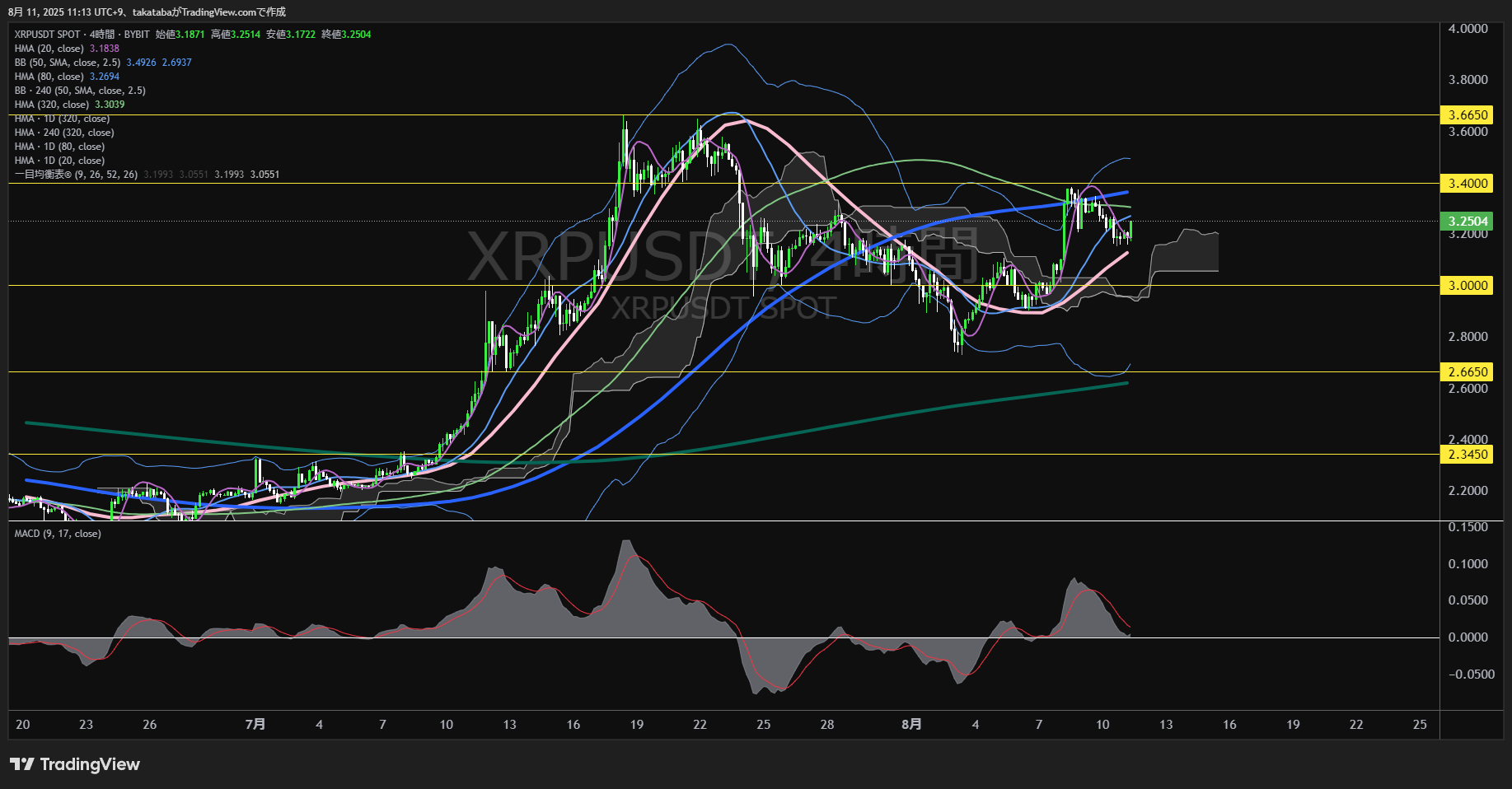Select the XRPUSDT SPOT symbol title

[x=48, y=35]
